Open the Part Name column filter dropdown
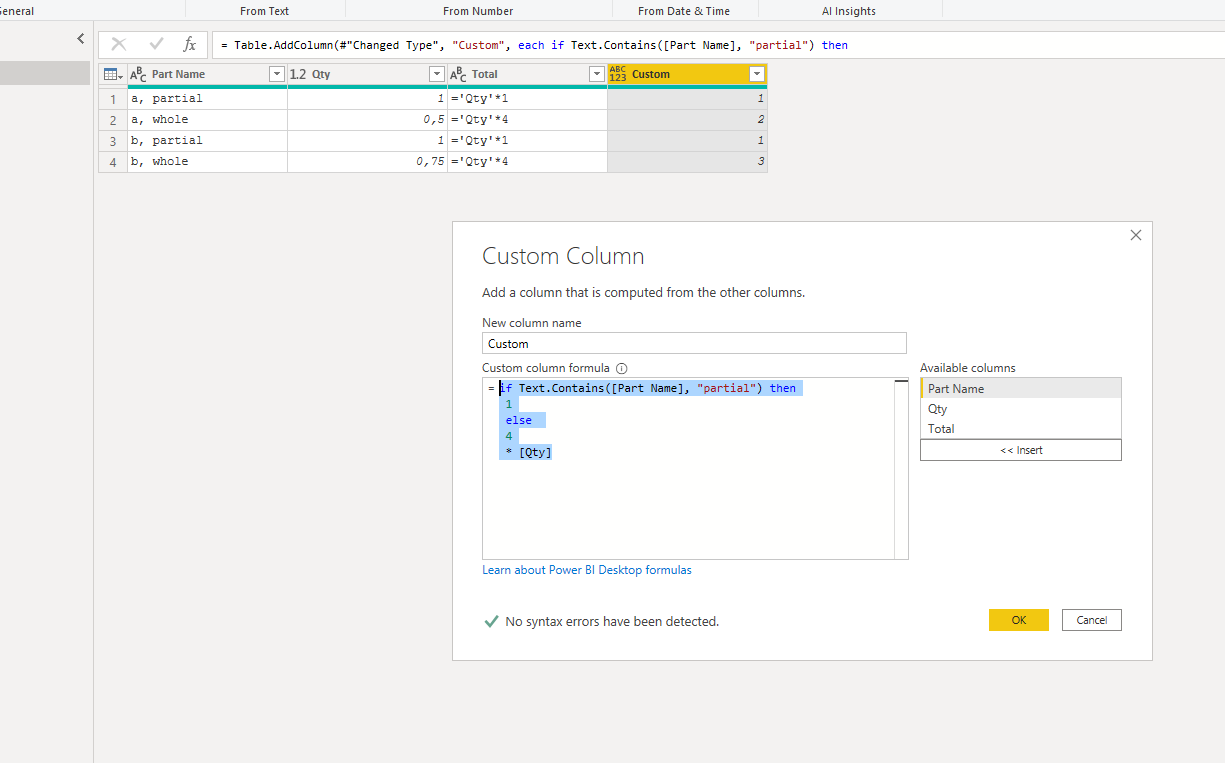The width and height of the screenshot is (1225, 763). (277, 74)
